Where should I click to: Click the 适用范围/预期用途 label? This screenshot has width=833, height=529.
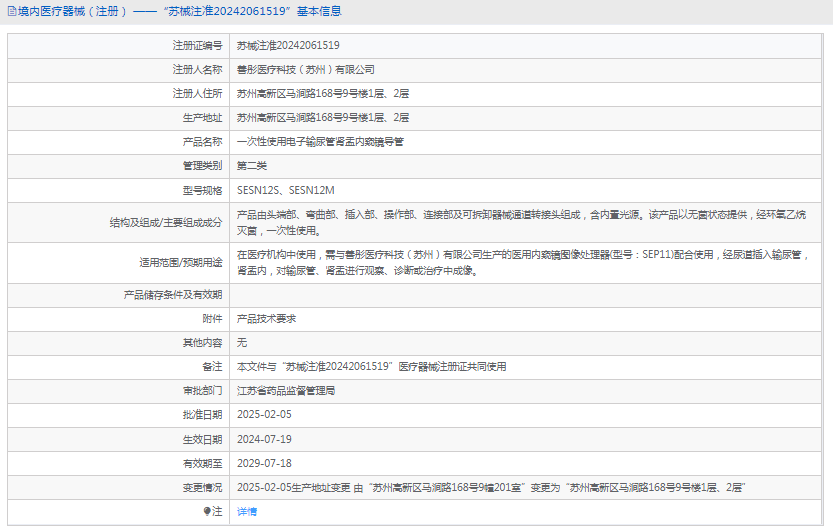coord(181,262)
